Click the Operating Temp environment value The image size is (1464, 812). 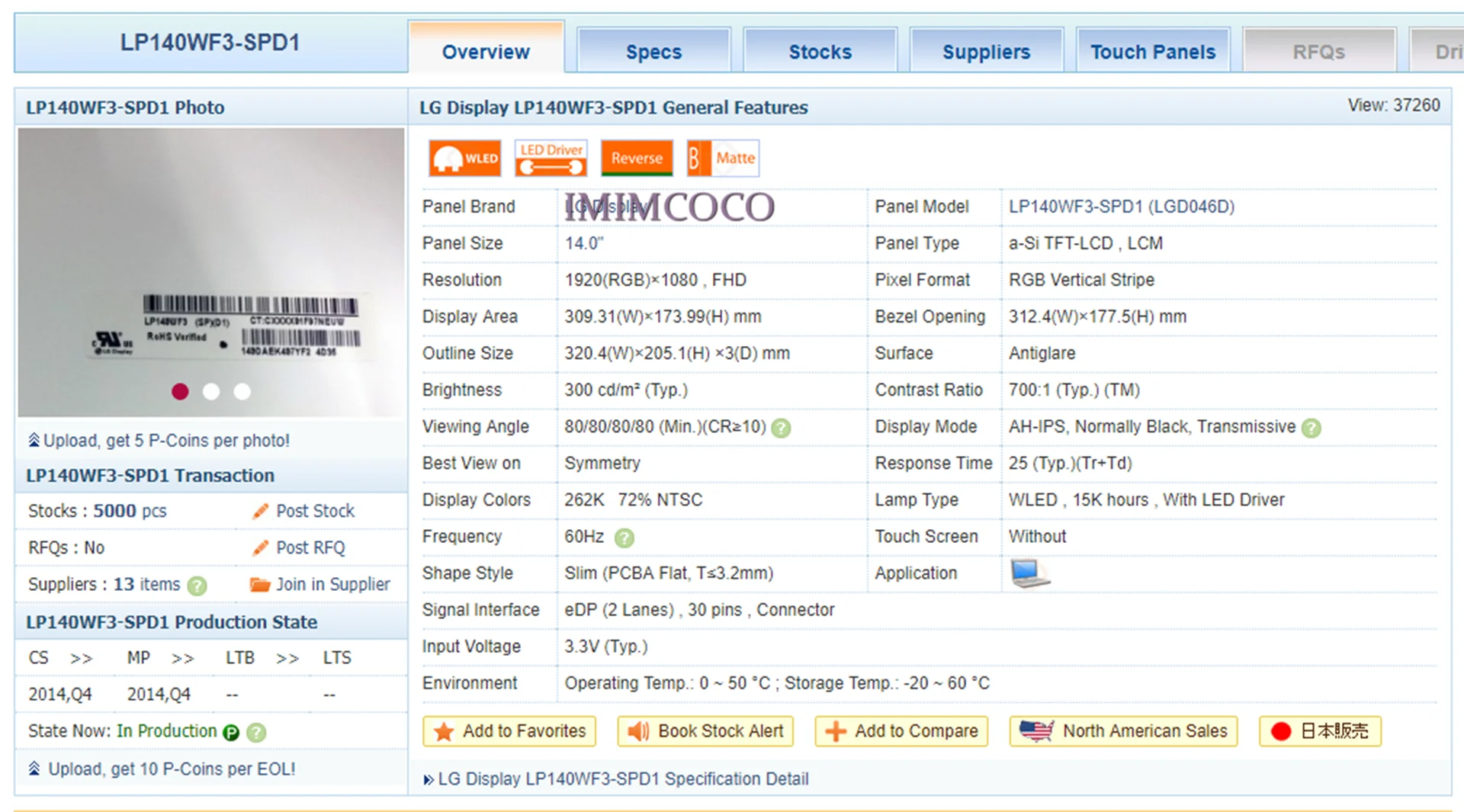(777, 683)
